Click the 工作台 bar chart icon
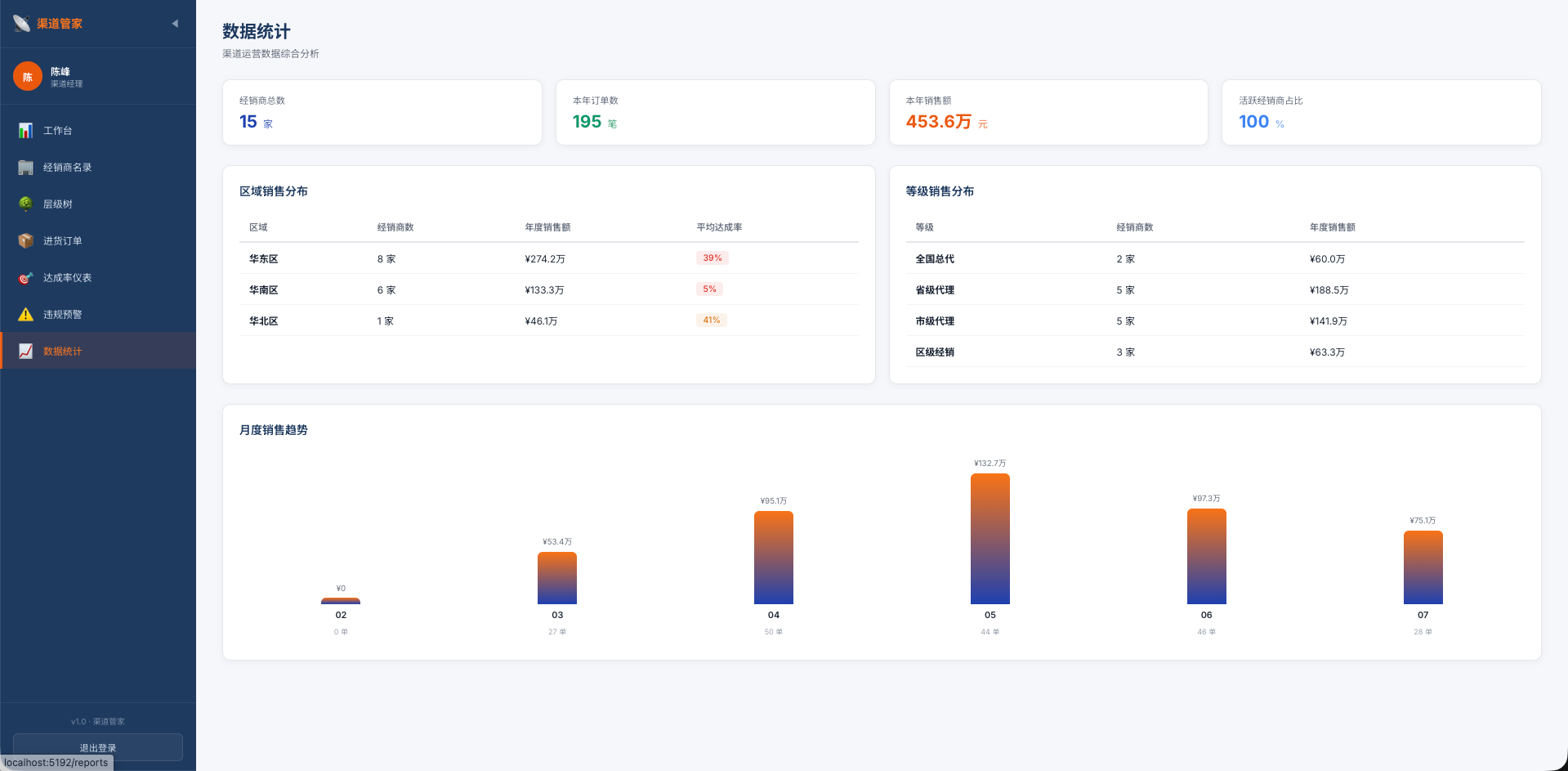 (26, 131)
